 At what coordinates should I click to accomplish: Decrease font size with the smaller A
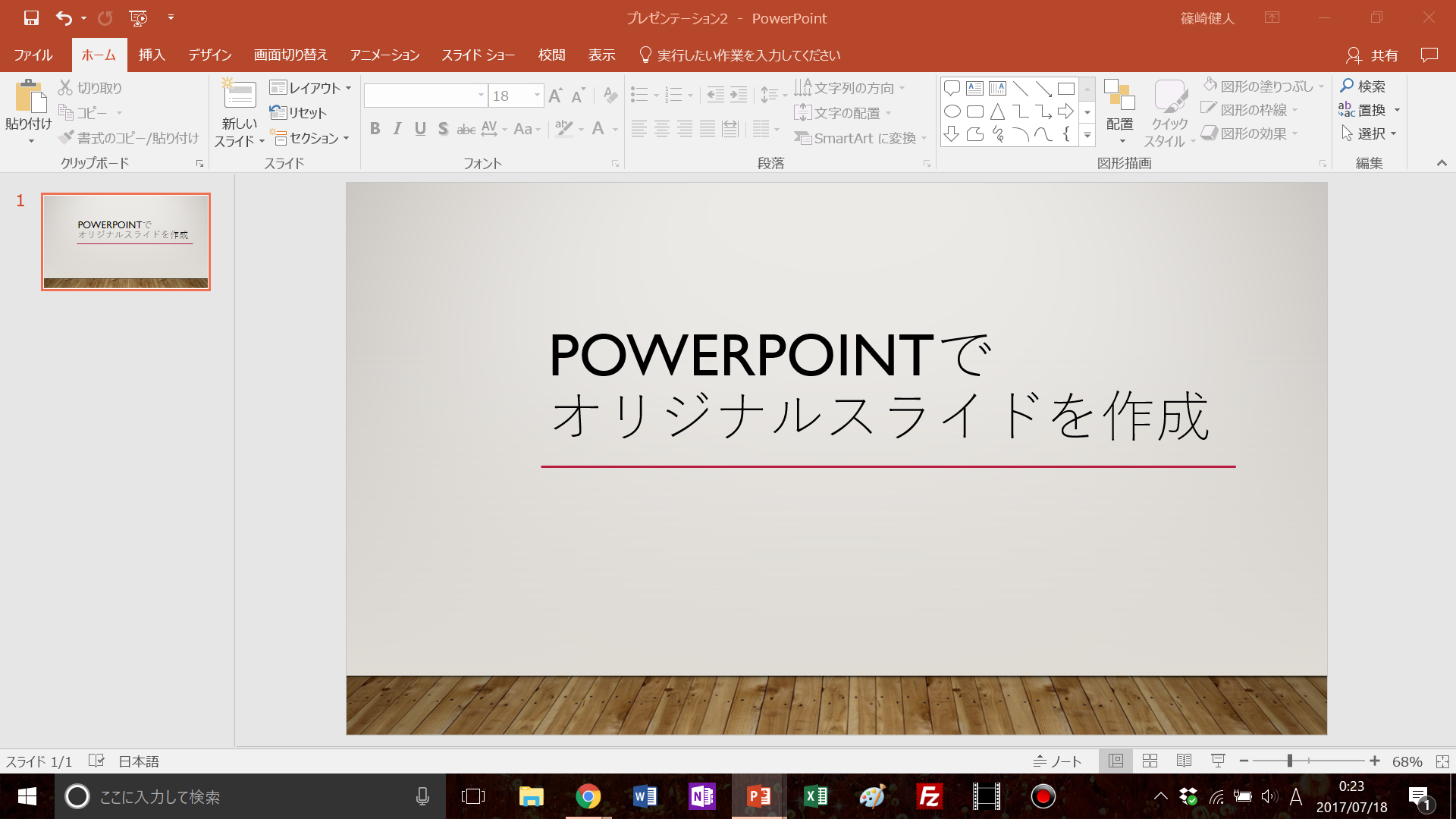[x=579, y=96]
